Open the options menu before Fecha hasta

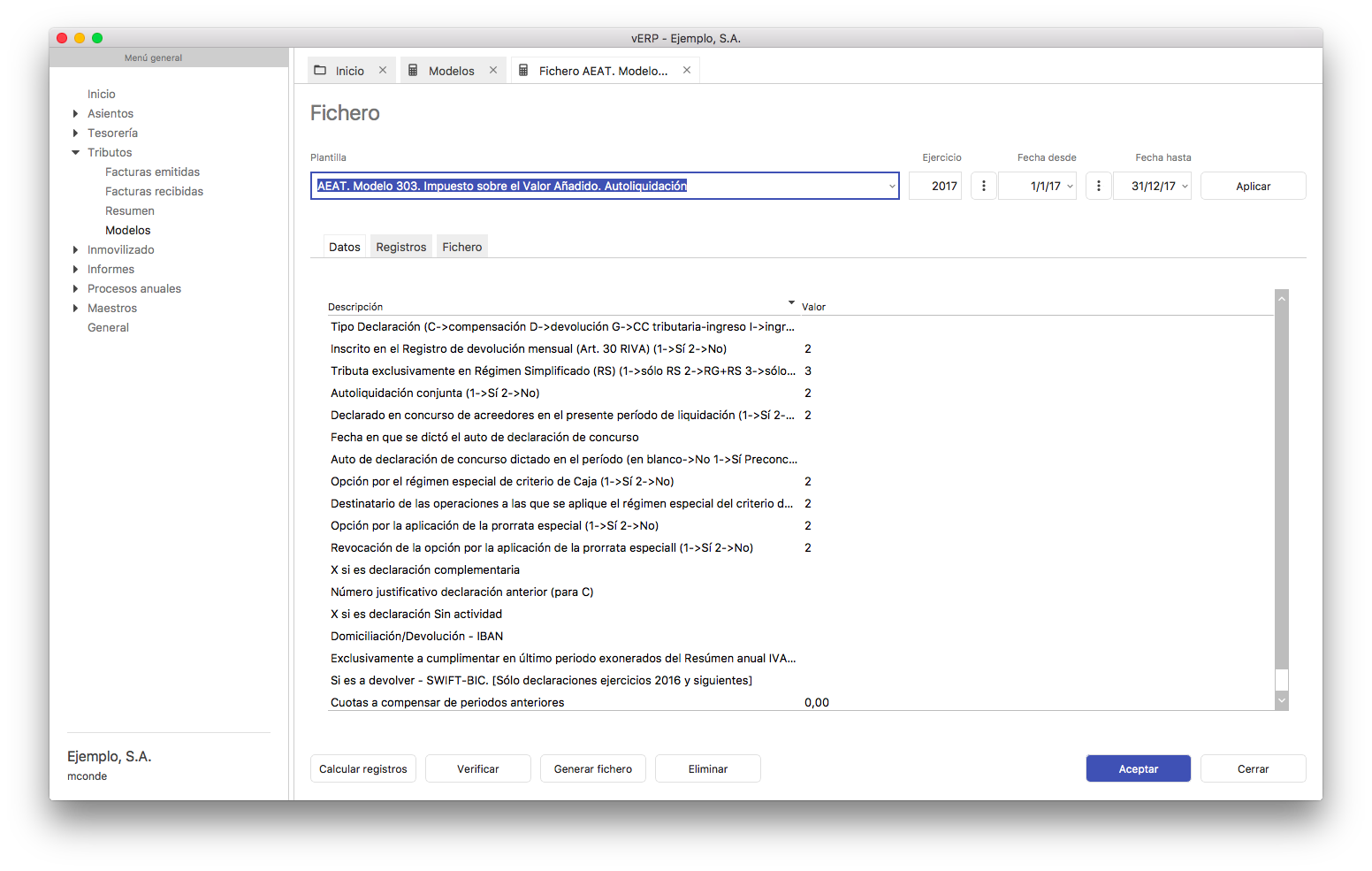(1098, 187)
